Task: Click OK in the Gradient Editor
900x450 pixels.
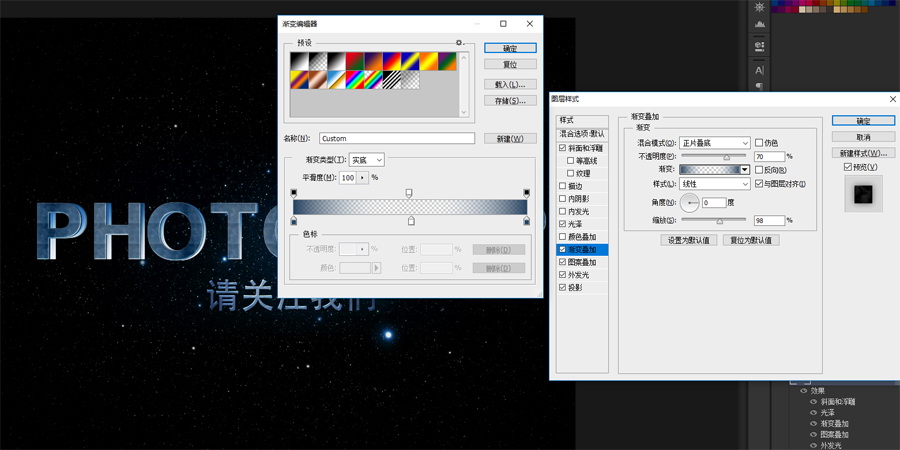Action: click(510, 48)
